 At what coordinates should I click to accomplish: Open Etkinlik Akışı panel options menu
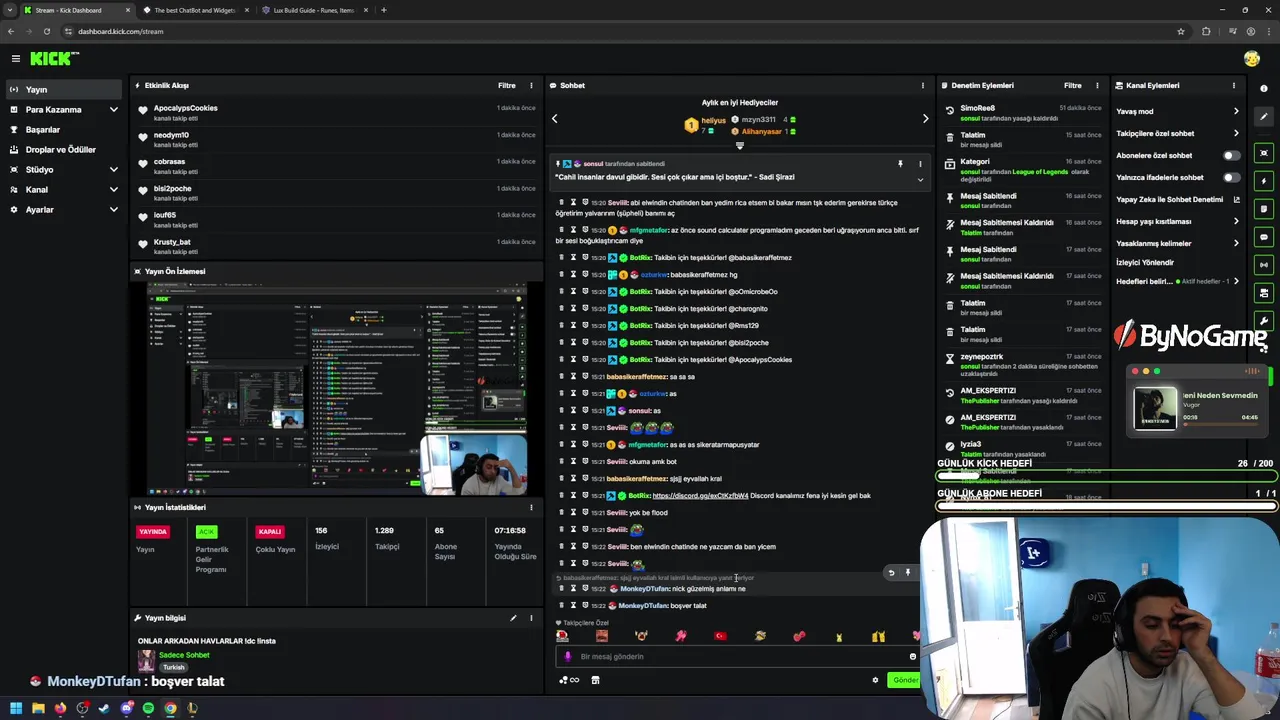point(531,85)
